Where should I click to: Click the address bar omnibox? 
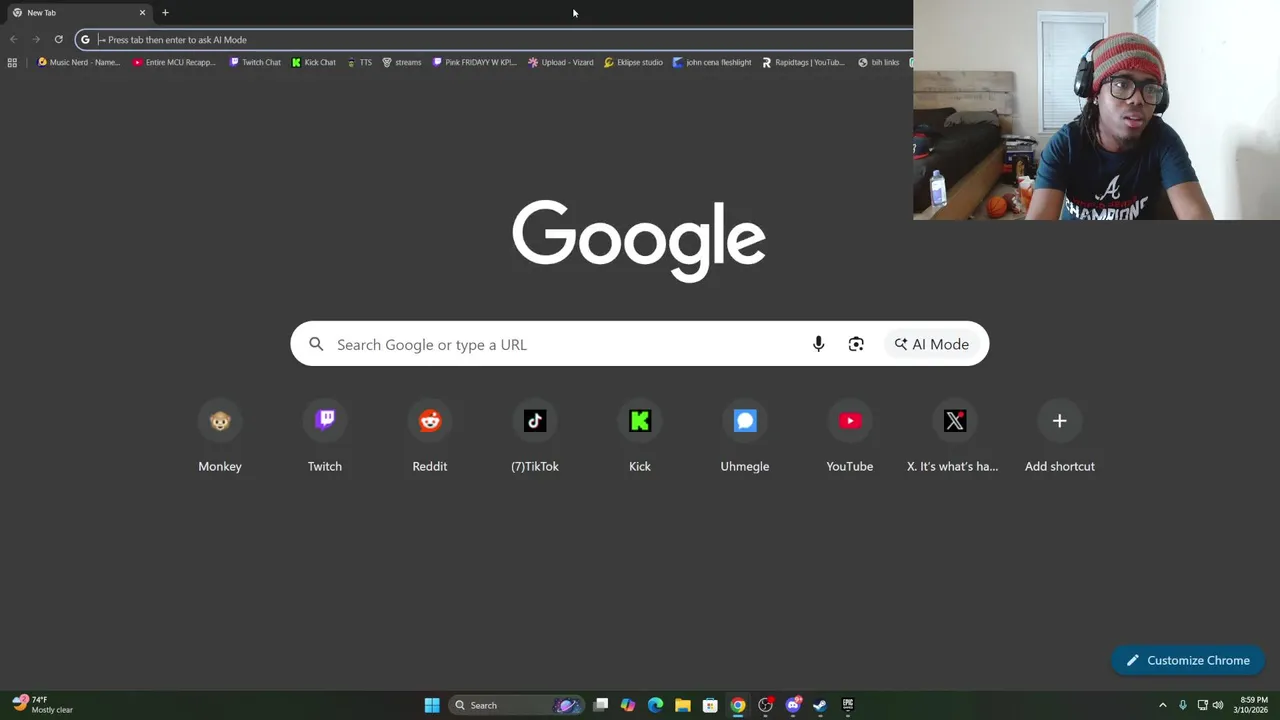[x=495, y=39]
